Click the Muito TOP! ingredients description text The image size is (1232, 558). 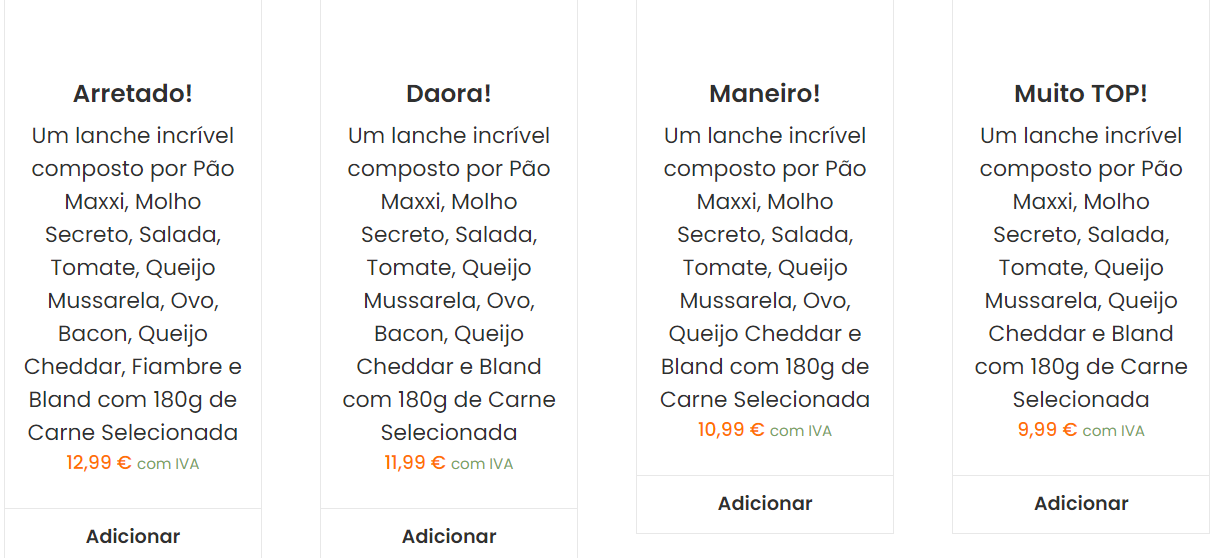1081,267
